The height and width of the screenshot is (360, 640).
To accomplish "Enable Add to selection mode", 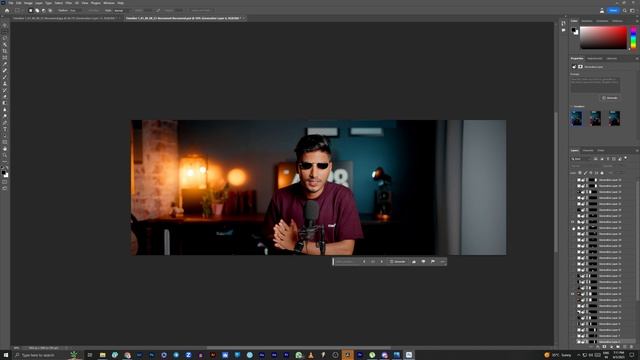I will 37,10.
